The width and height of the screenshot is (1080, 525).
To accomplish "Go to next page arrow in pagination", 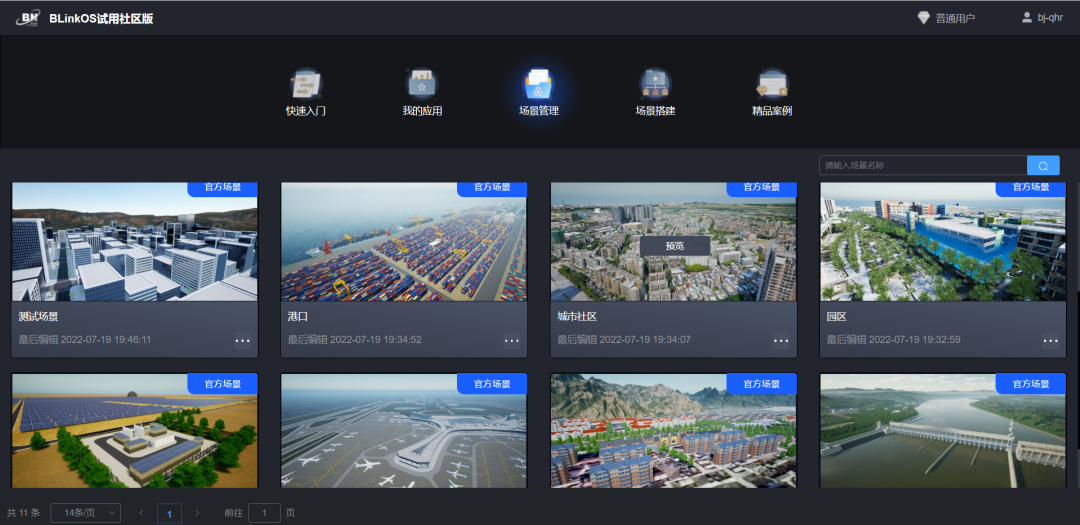I will 197,513.
